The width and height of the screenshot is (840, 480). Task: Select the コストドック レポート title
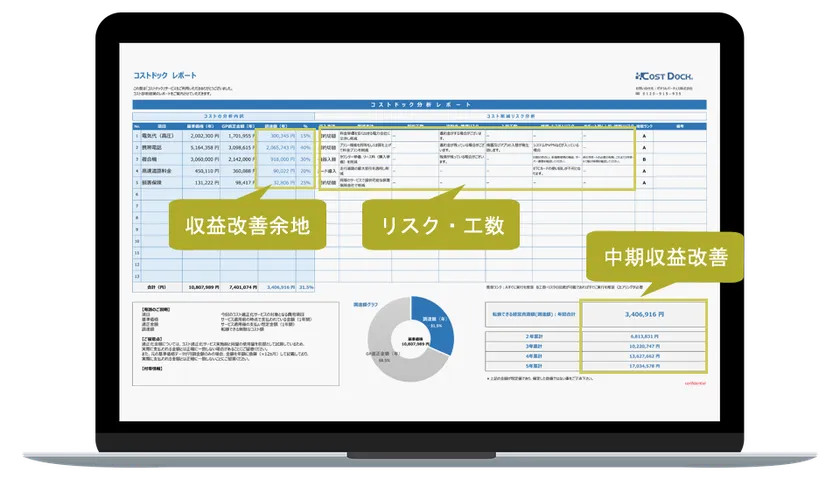(165, 76)
